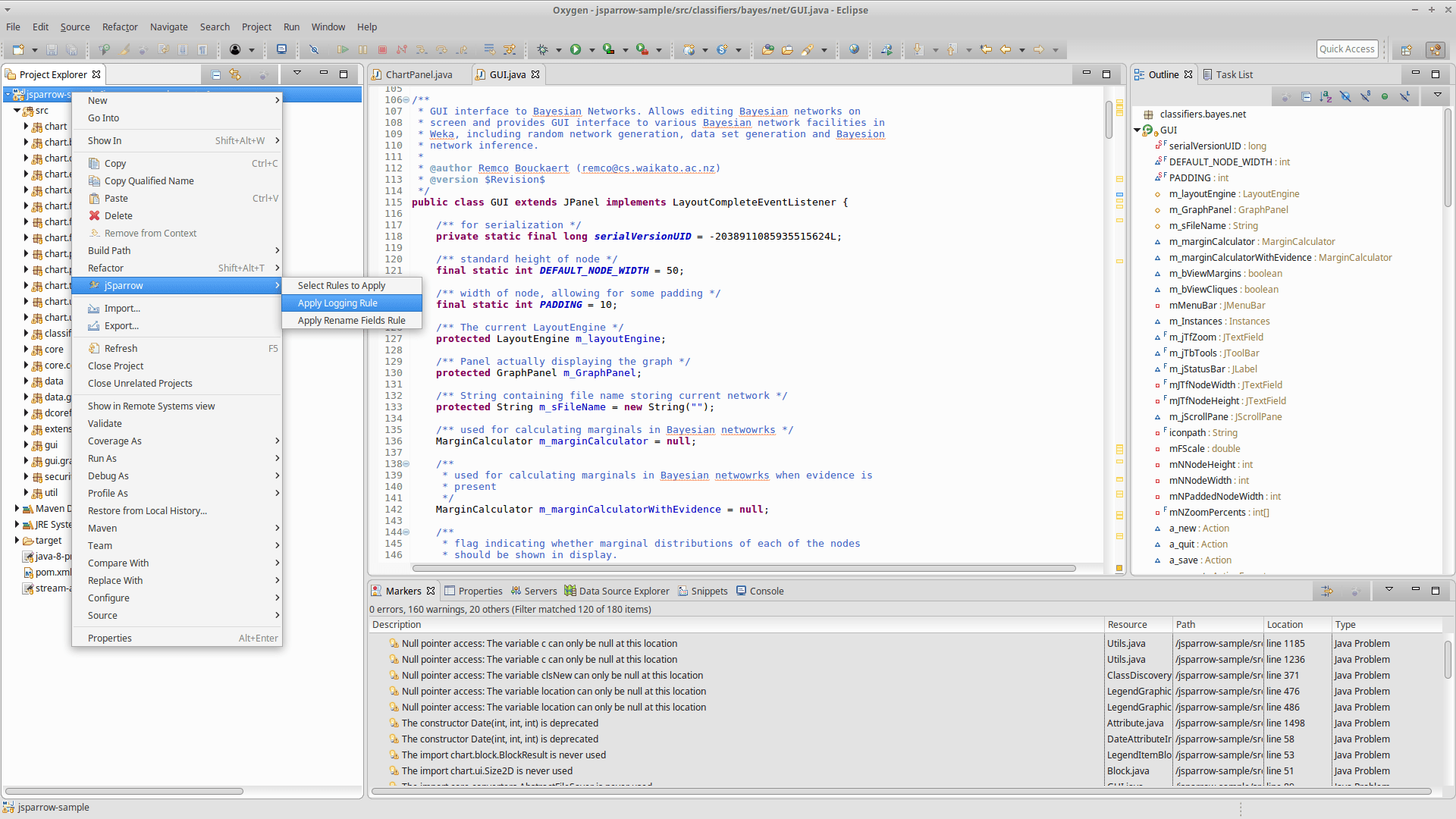Image resolution: width=1456 pixels, height=819 pixels.
Task: Click Open Perspective icon near Quick Access
Action: (x=1407, y=50)
